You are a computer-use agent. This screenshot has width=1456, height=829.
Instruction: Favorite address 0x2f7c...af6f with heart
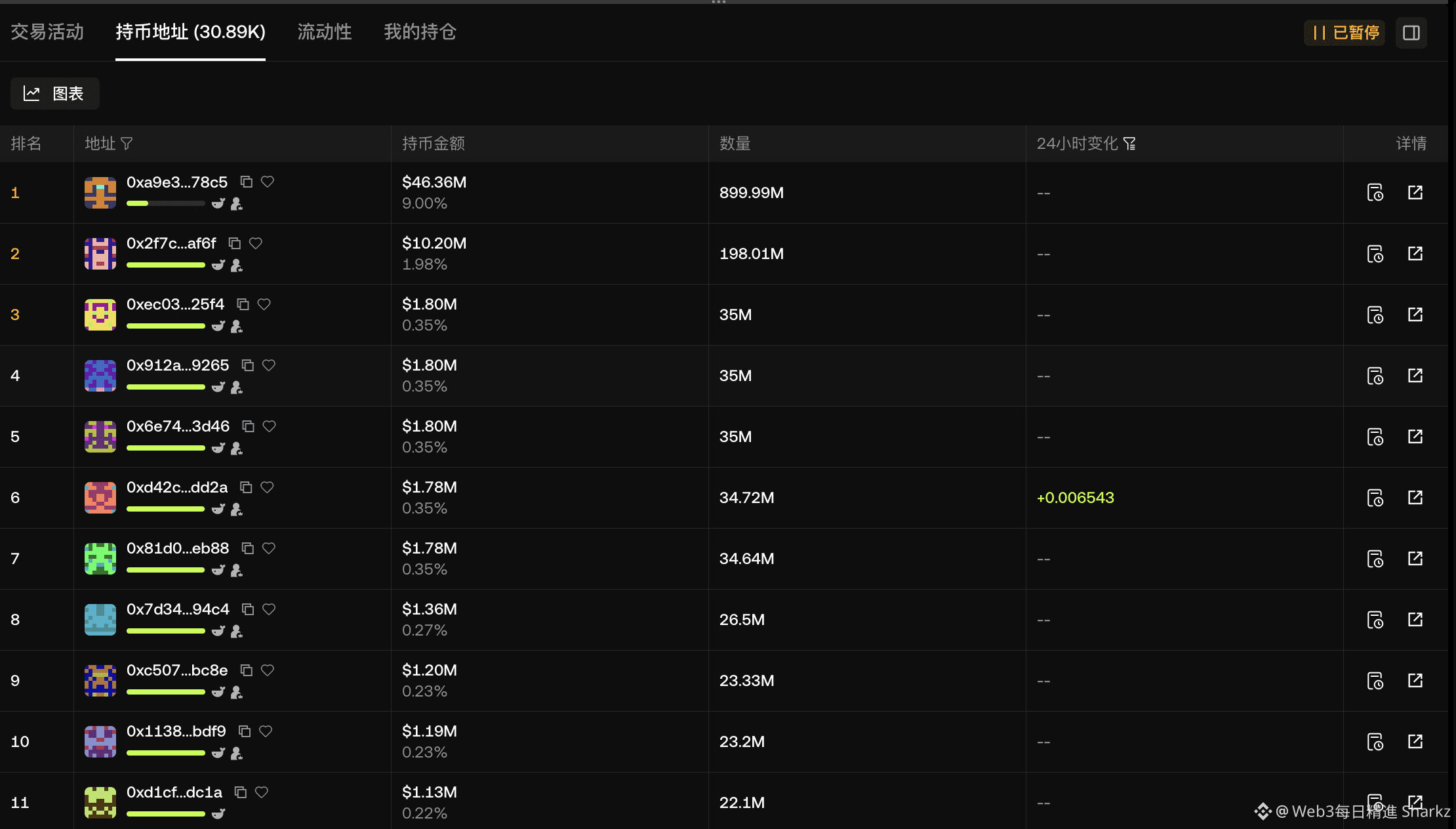(256, 243)
